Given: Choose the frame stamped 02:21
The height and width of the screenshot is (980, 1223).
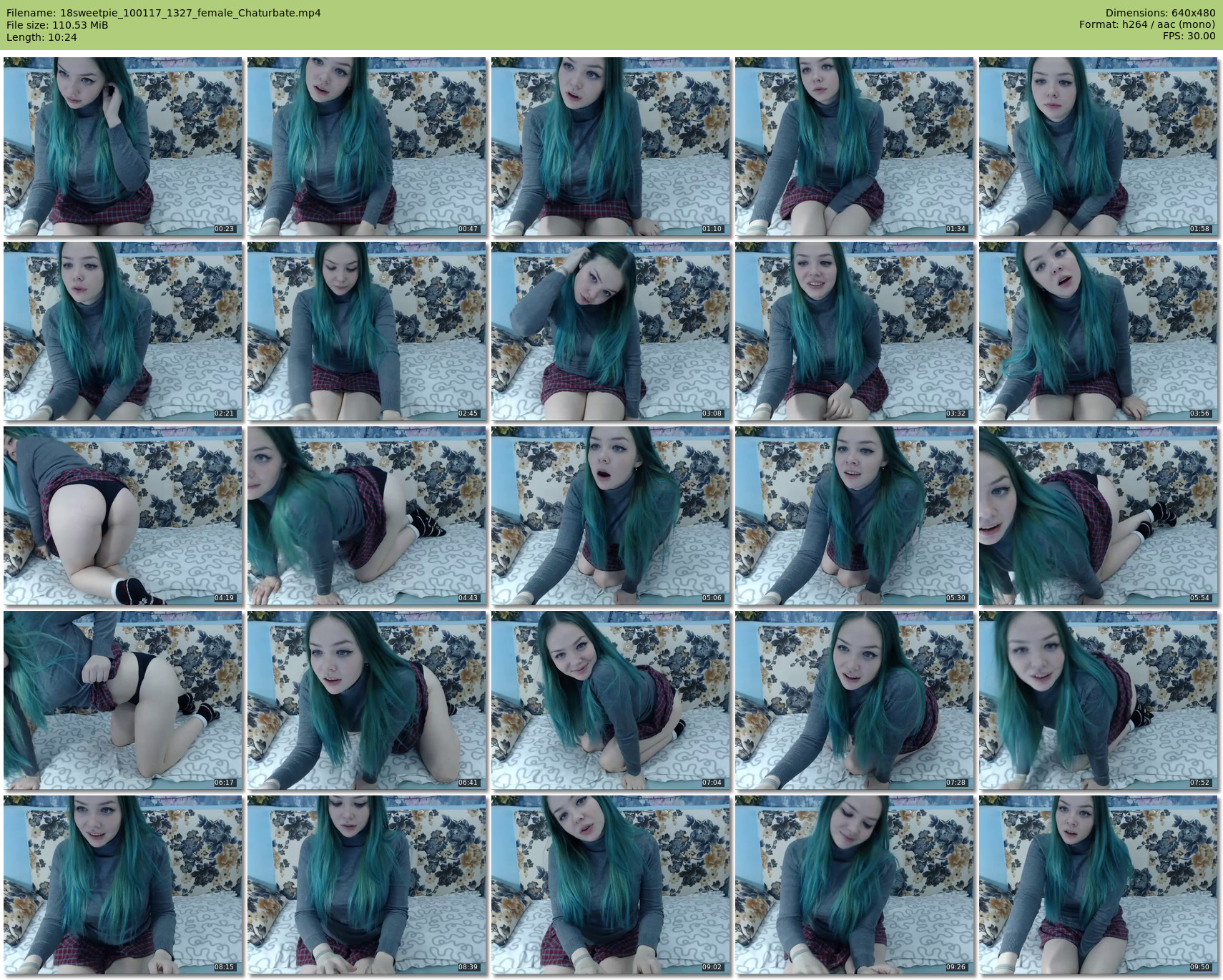Looking at the screenshot, I should coord(123,331).
